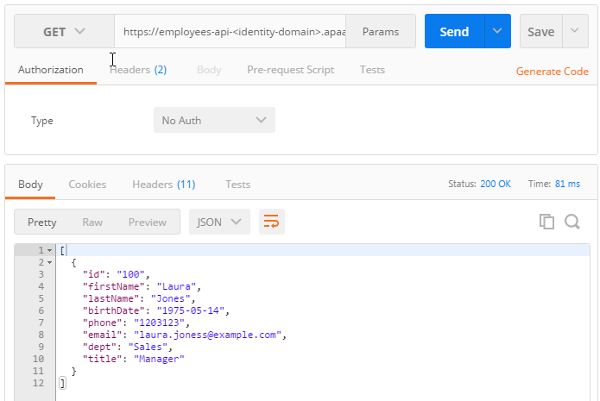Click the "Jones" last name value
600x401 pixels.
coord(170,298)
